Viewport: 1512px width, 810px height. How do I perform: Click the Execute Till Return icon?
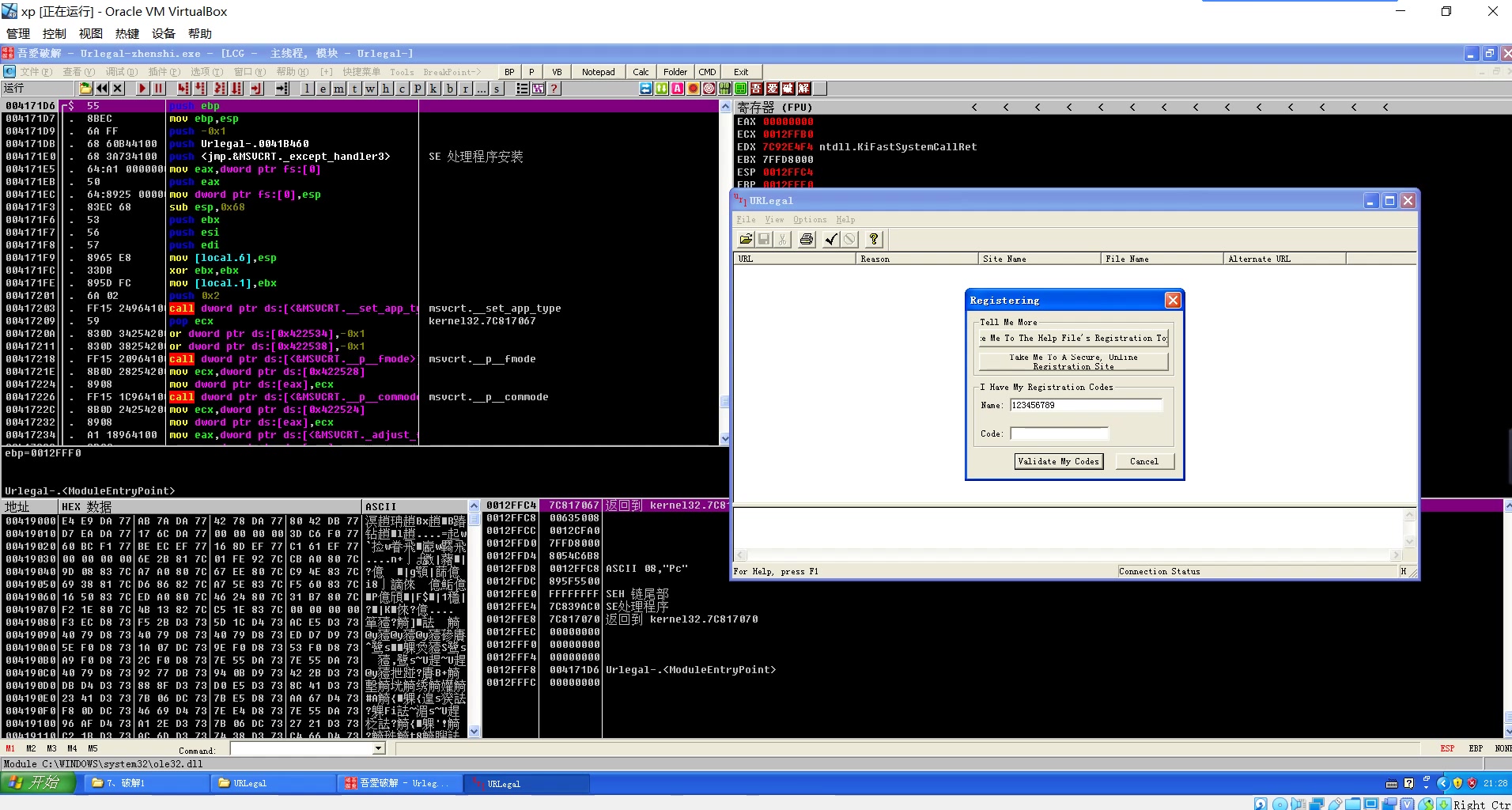click(256, 89)
